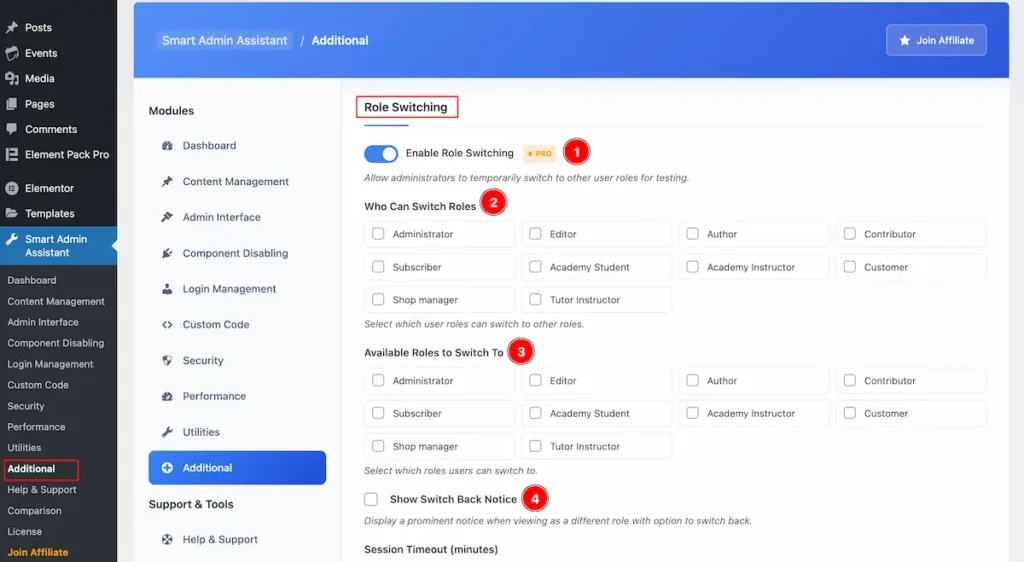Click the Custom Code brackets icon

tap(167, 324)
